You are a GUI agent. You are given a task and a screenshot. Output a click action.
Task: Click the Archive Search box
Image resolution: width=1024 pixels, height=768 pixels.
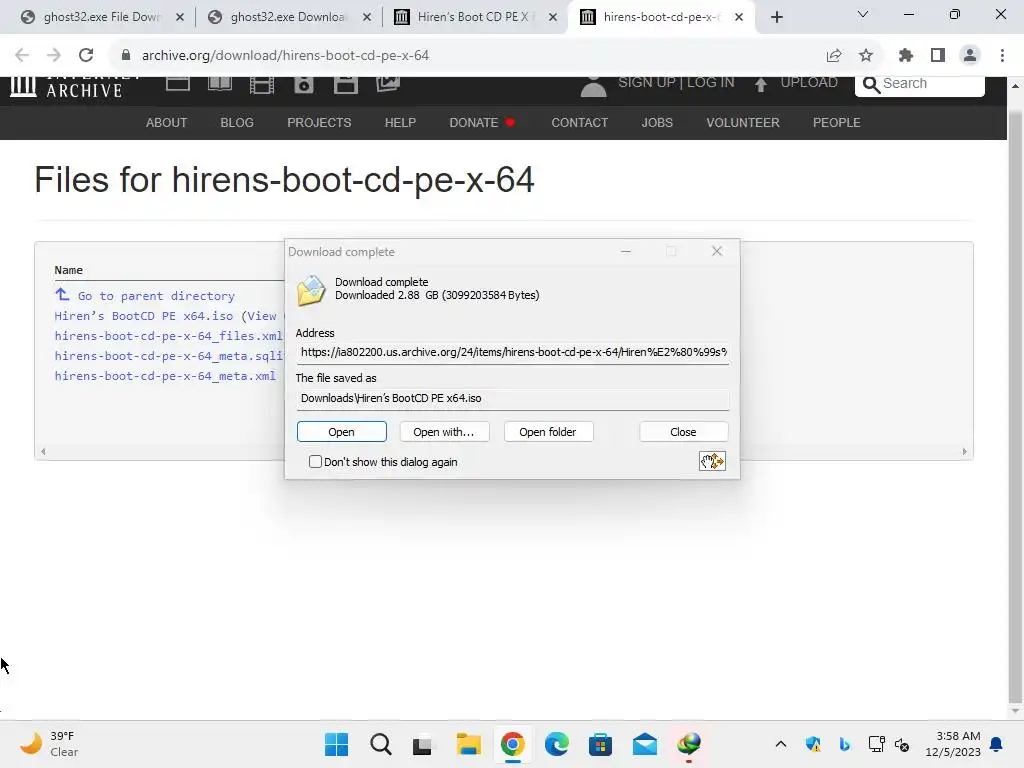(920, 84)
